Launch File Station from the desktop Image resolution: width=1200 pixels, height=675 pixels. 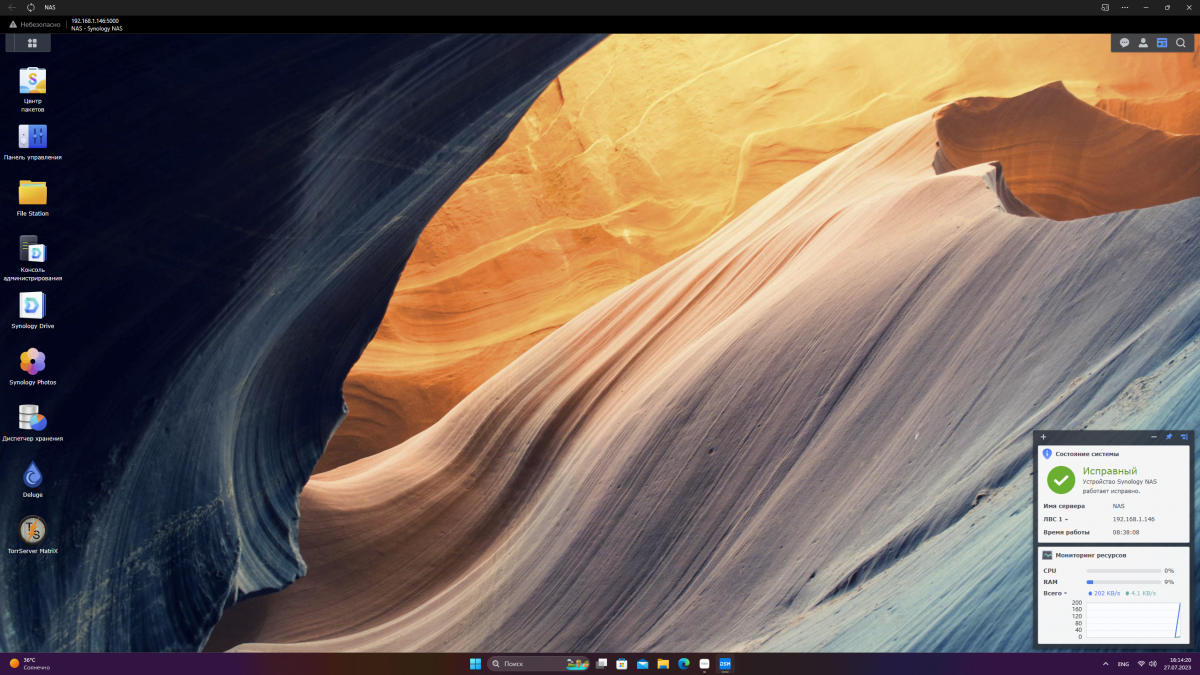click(33, 198)
